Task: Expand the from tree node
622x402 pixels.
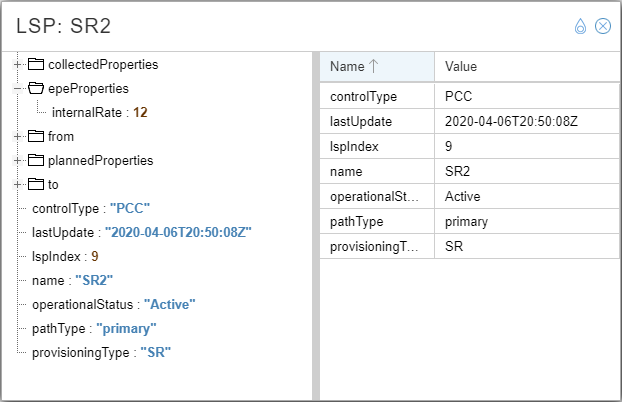Action: pos(17,136)
